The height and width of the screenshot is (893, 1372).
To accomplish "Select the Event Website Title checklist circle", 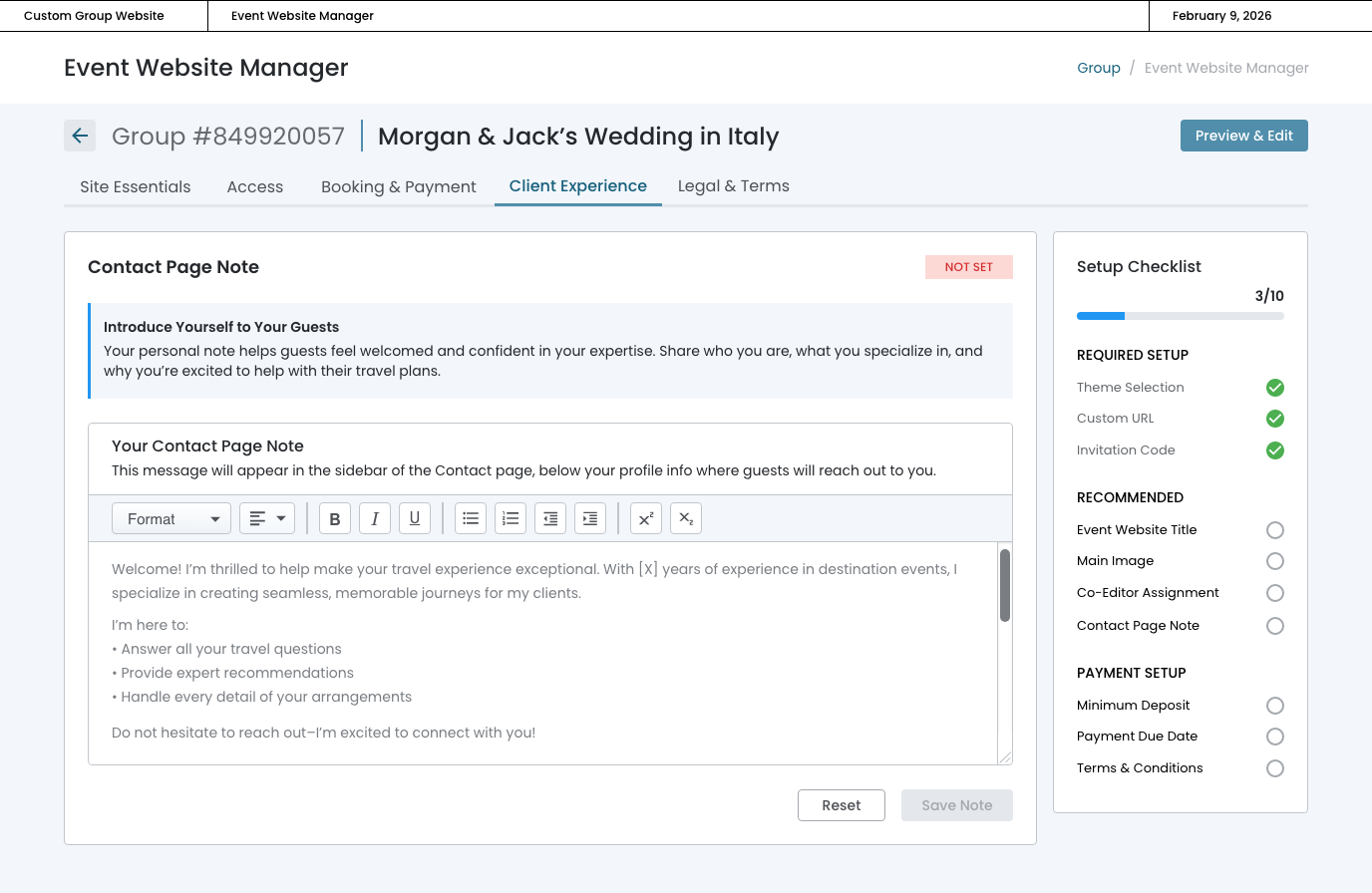I will 1274,530.
